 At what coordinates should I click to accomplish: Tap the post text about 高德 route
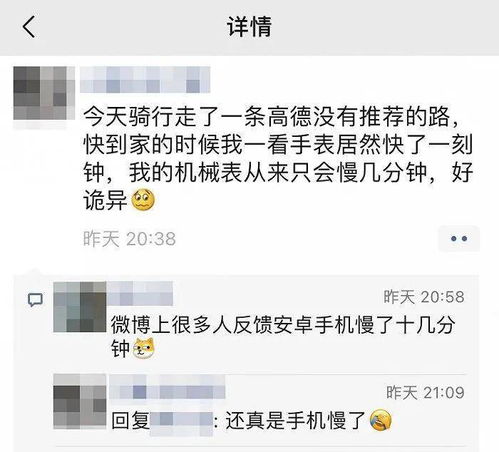pyautogui.click(x=278, y=159)
